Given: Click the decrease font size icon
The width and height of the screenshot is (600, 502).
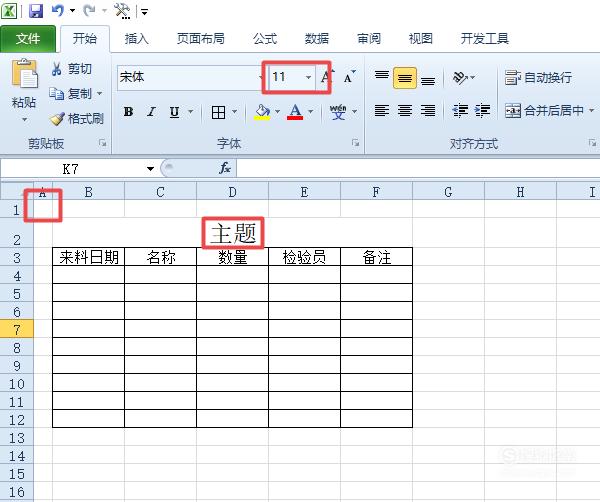Looking at the screenshot, I should pos(350,77).
